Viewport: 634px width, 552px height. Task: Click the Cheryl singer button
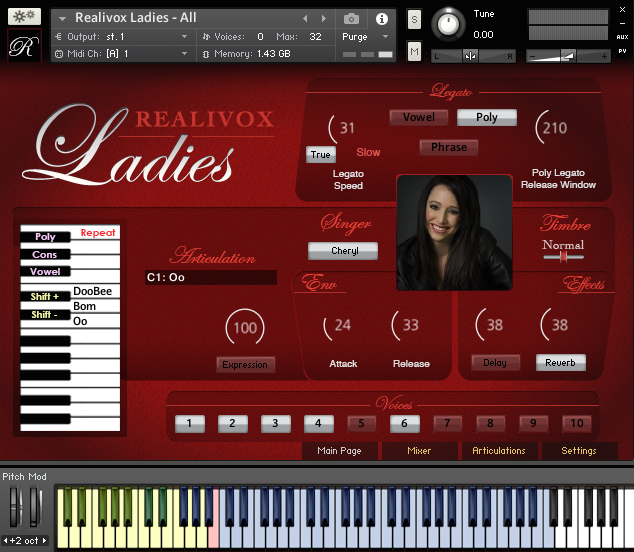click(342, 251)
